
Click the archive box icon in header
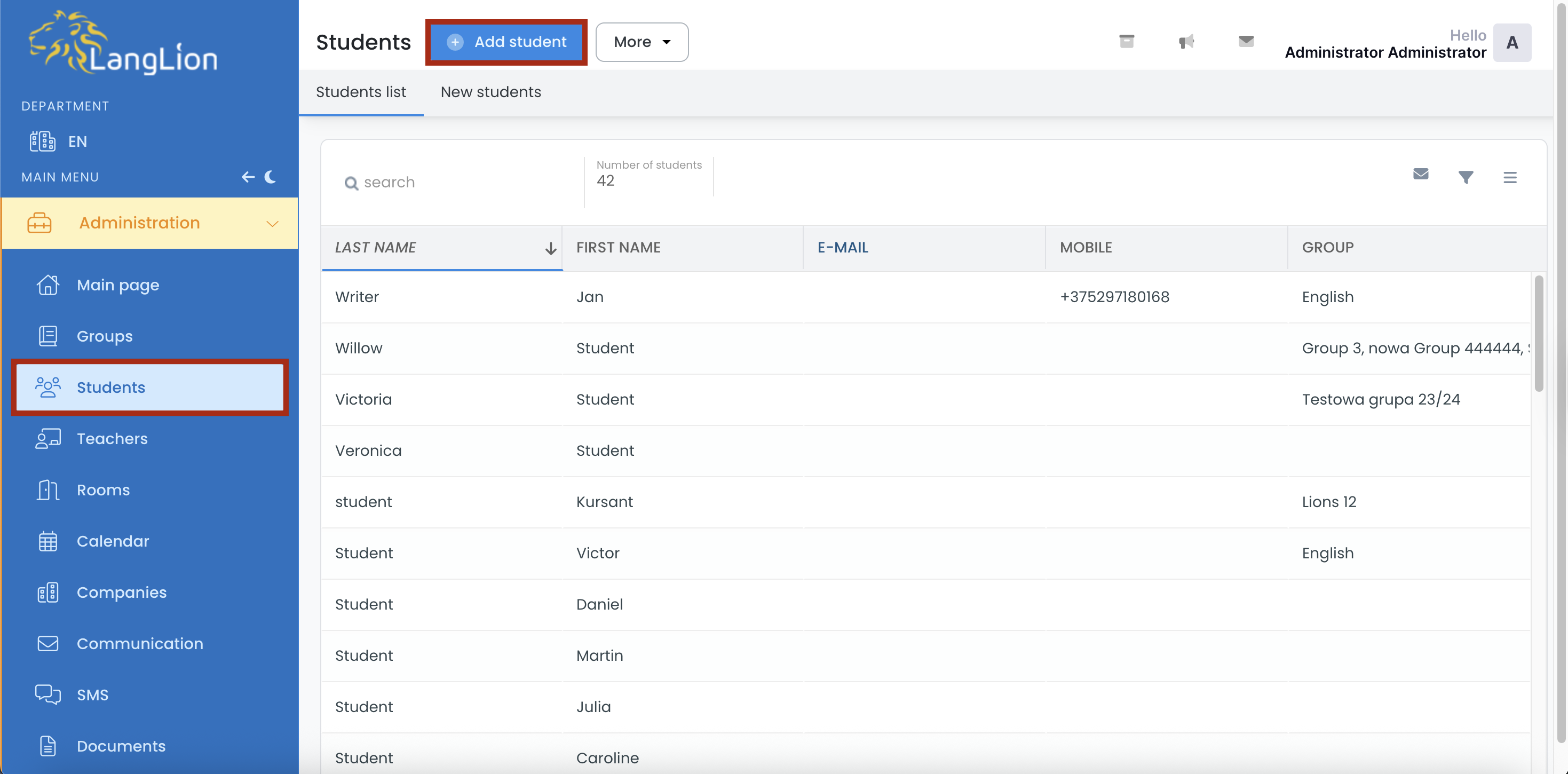tap(1126, 42)
